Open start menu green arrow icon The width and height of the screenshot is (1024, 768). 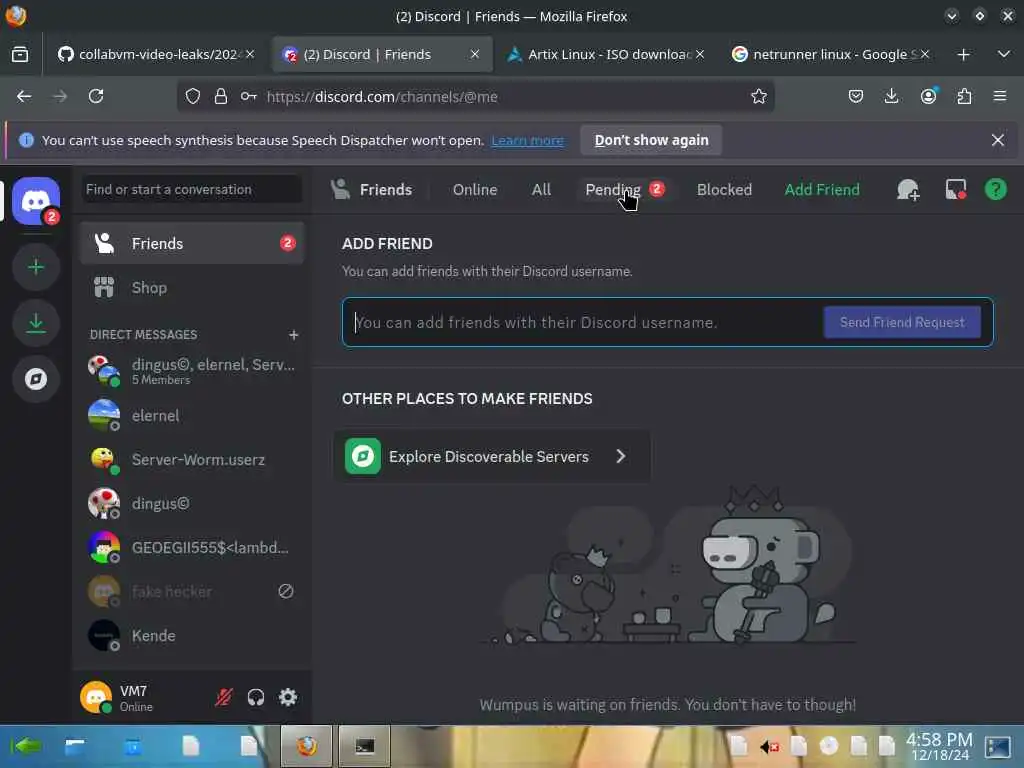26,746
